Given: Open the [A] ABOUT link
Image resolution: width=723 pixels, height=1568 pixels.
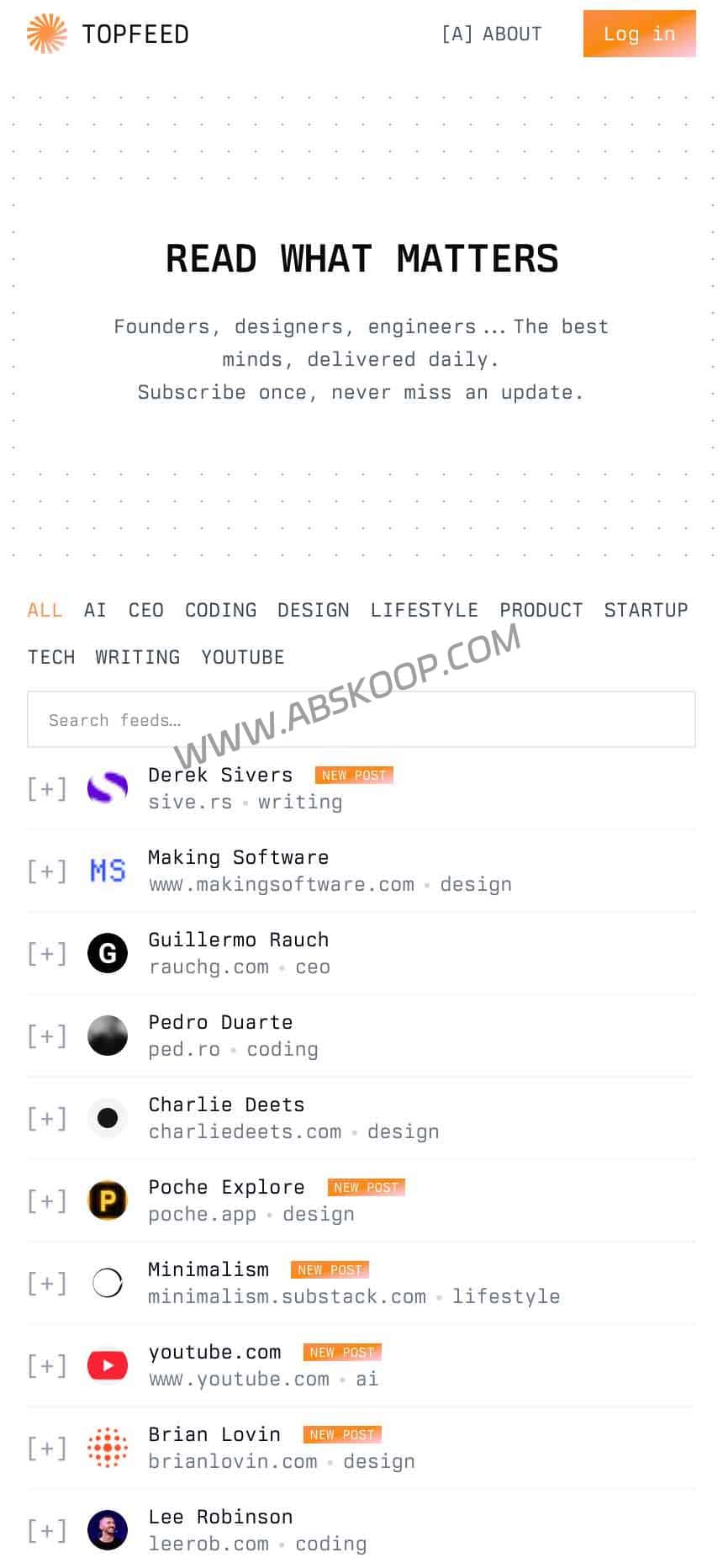Looking at the screenshot, I should 492,34.
